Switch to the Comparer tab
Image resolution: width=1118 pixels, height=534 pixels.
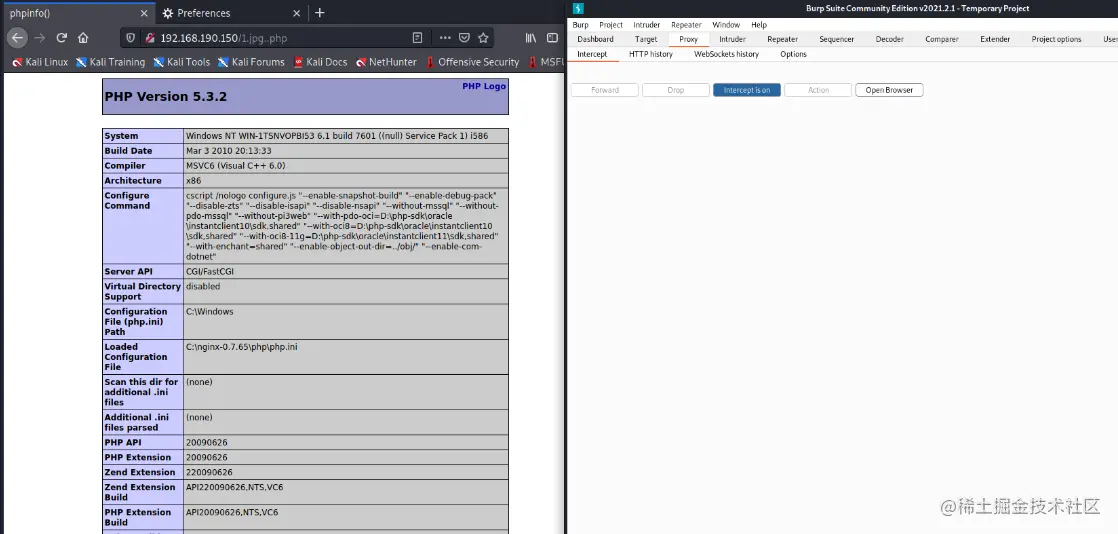[x=942, y=39]
